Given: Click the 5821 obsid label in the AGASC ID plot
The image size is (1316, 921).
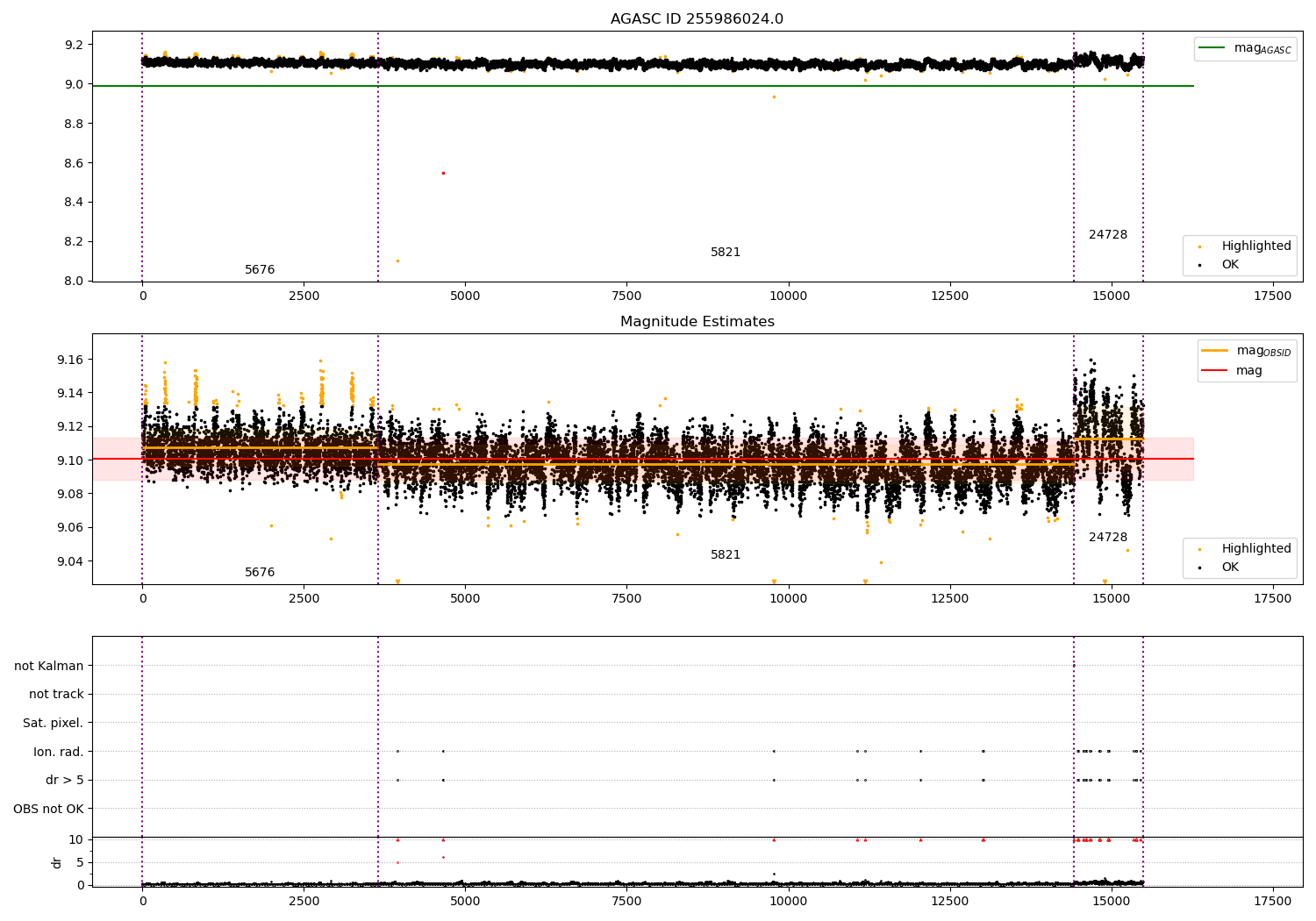Looking at the screenshot, I should tap(726, 253).
